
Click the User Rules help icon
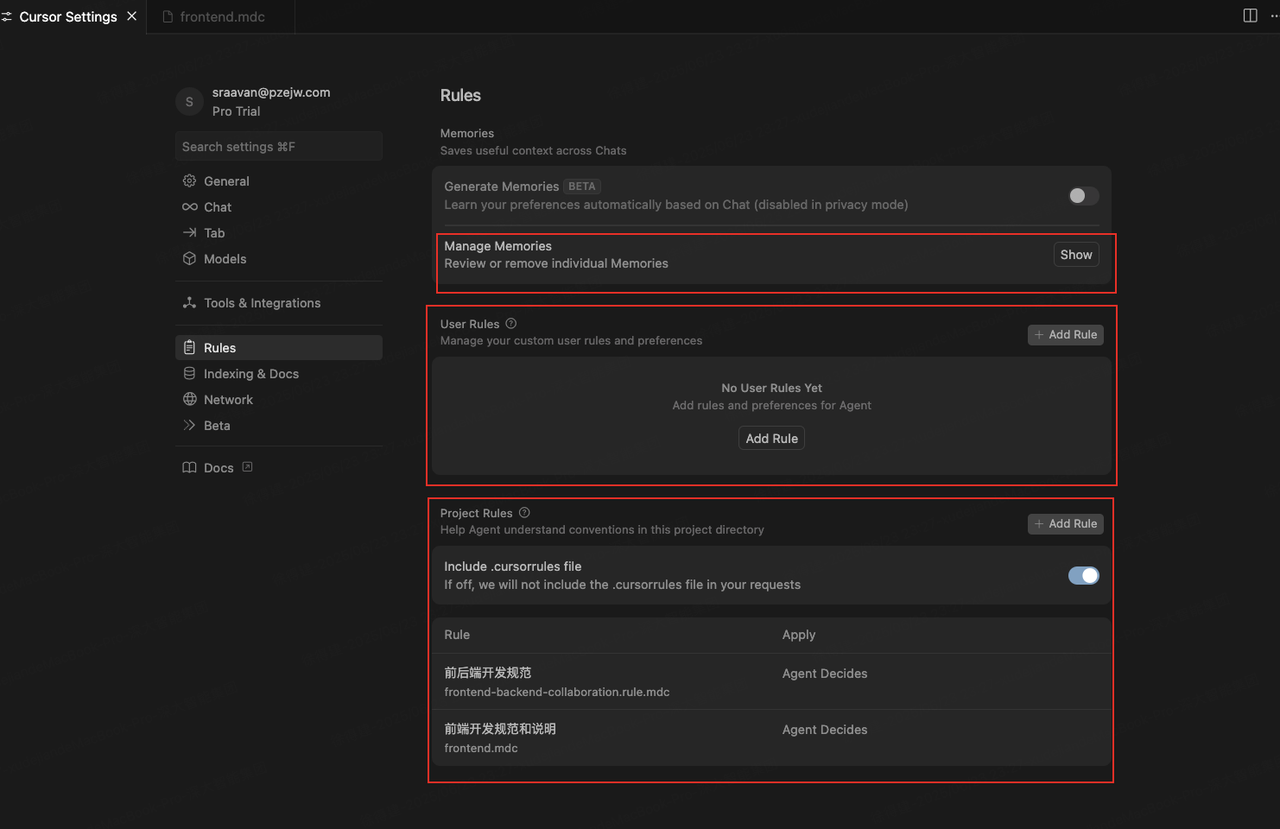(511, 323)
